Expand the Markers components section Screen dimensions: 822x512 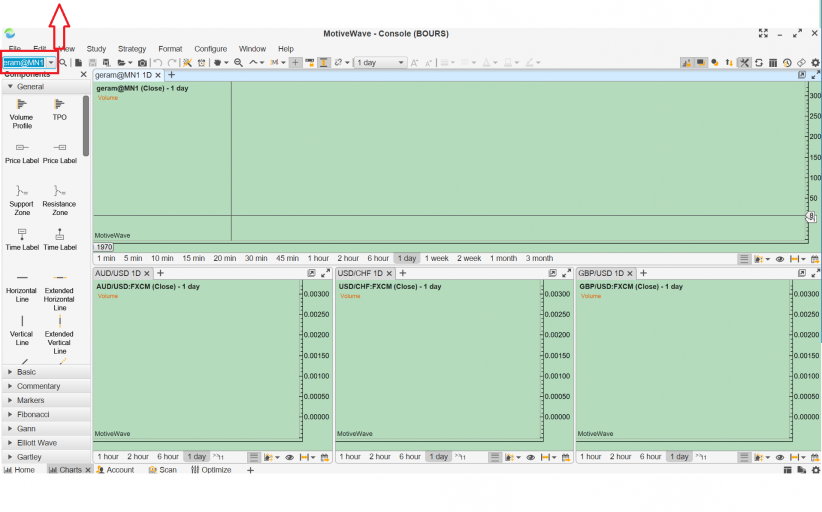coord(46,400)
